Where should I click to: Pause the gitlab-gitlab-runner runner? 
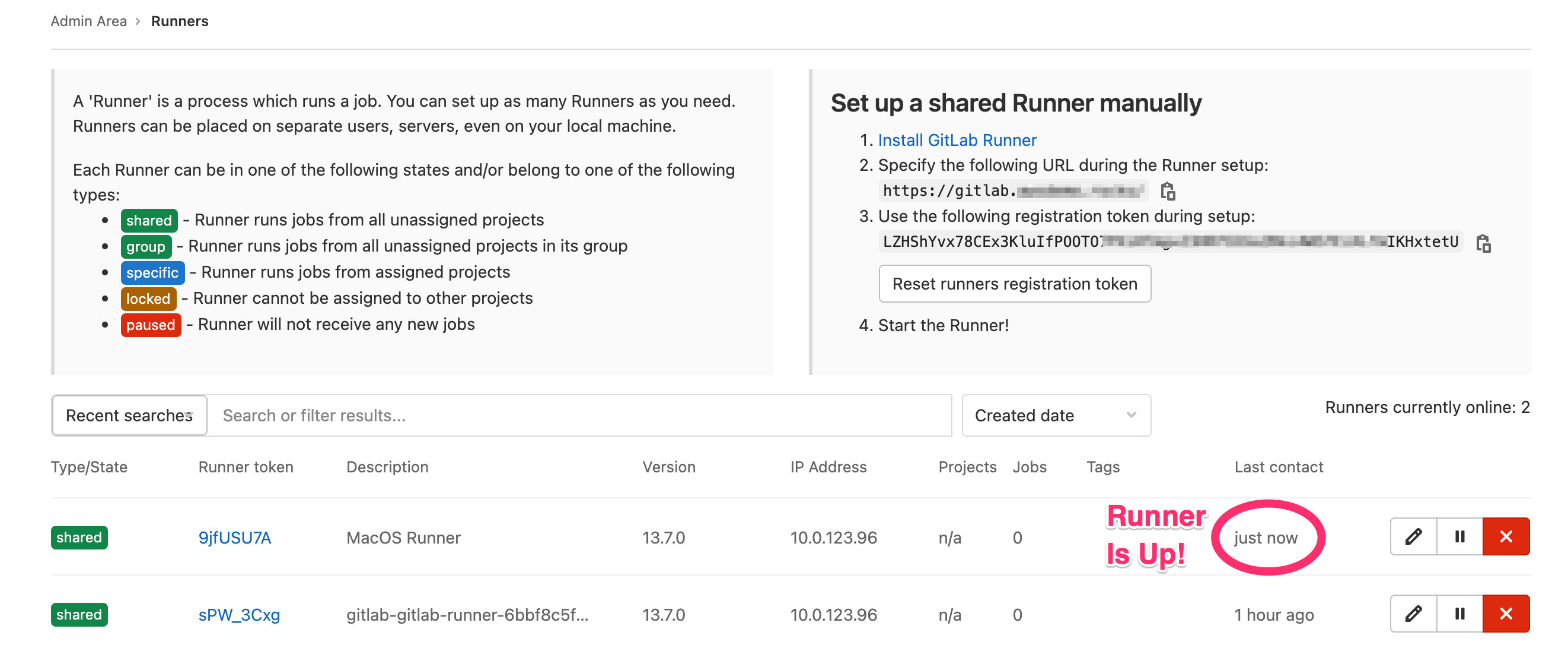(x=1459, y=614)
